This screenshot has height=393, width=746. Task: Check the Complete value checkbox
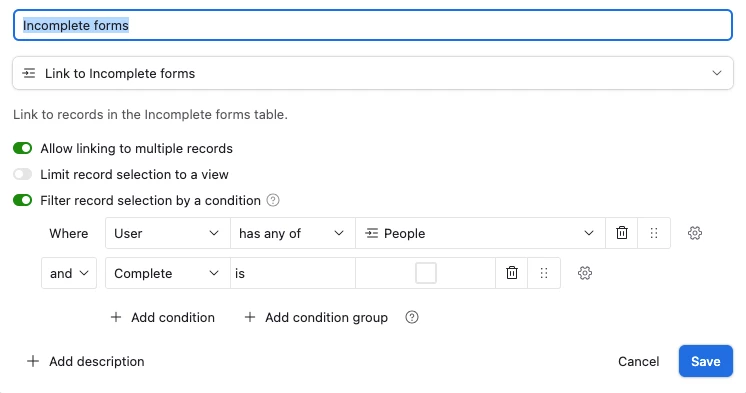[x=426, y=273]
